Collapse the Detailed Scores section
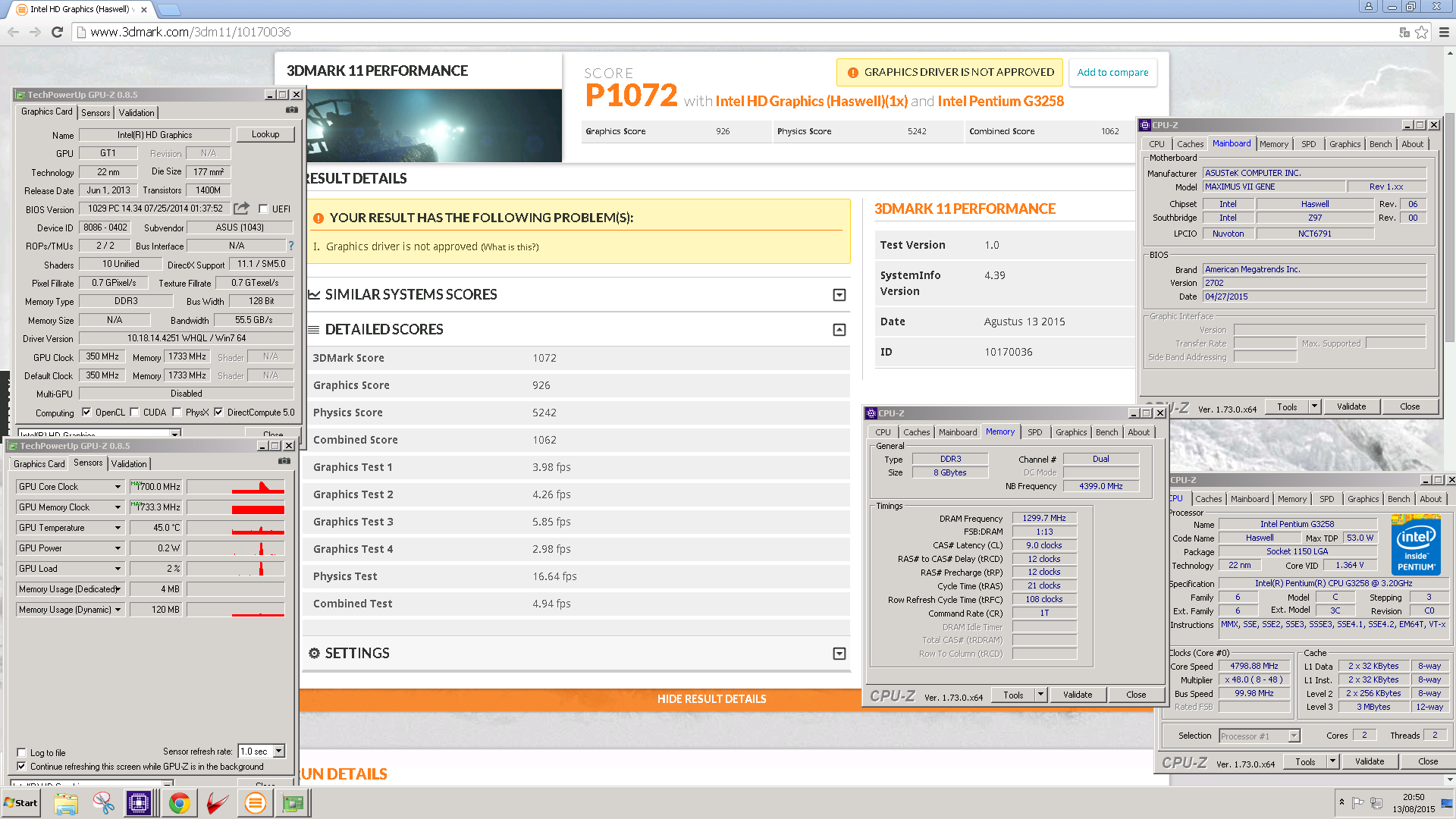1456x819 pixels. (x=839, y=330)
